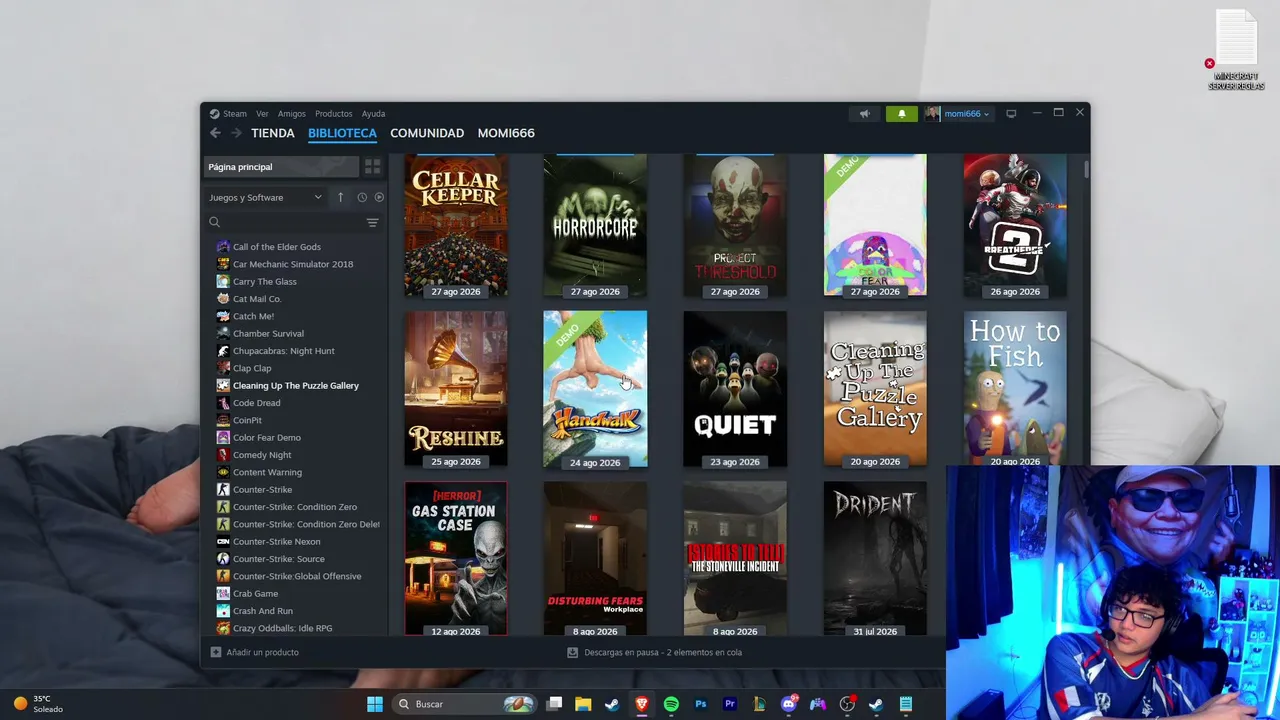Go back with the Steam back arrow
The height and width of the screenshot is (720, 1280).
(215, 133)
